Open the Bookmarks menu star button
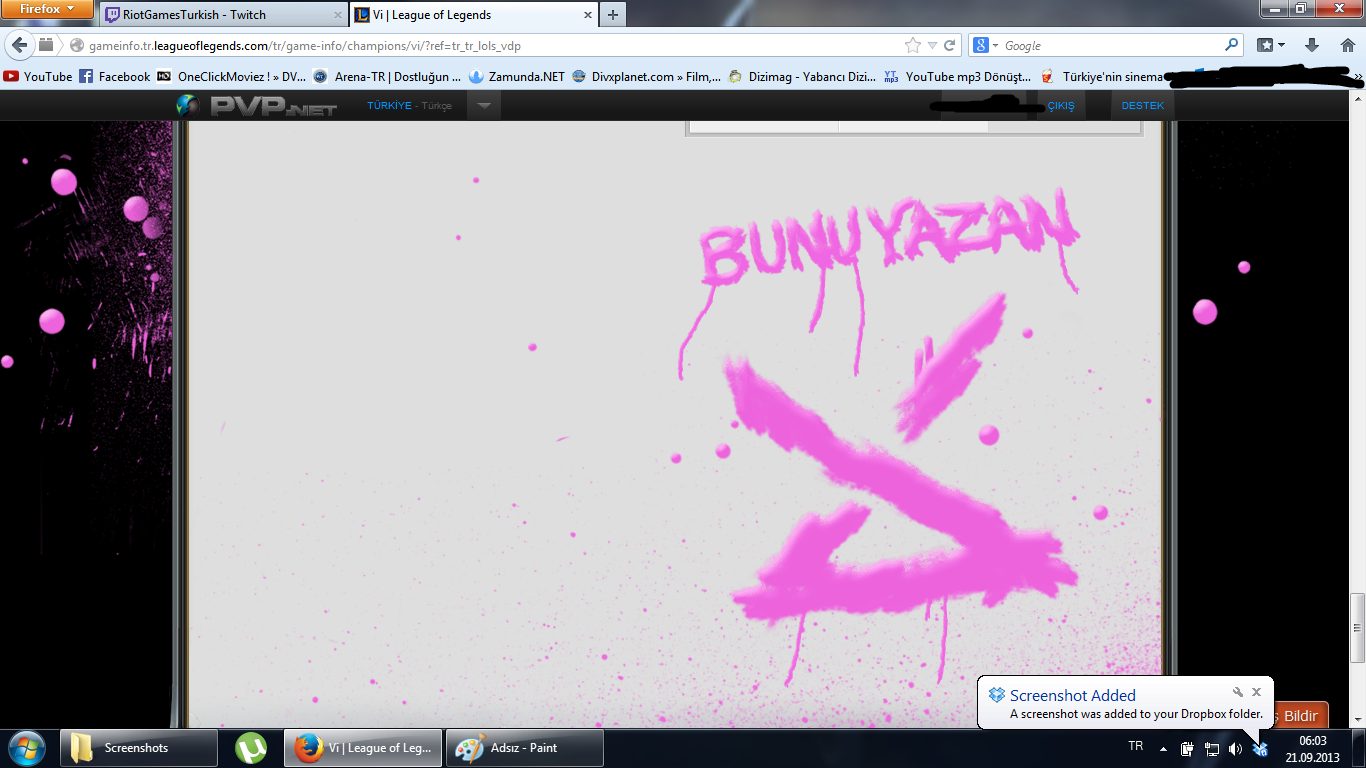 (x=1271, y=45)
